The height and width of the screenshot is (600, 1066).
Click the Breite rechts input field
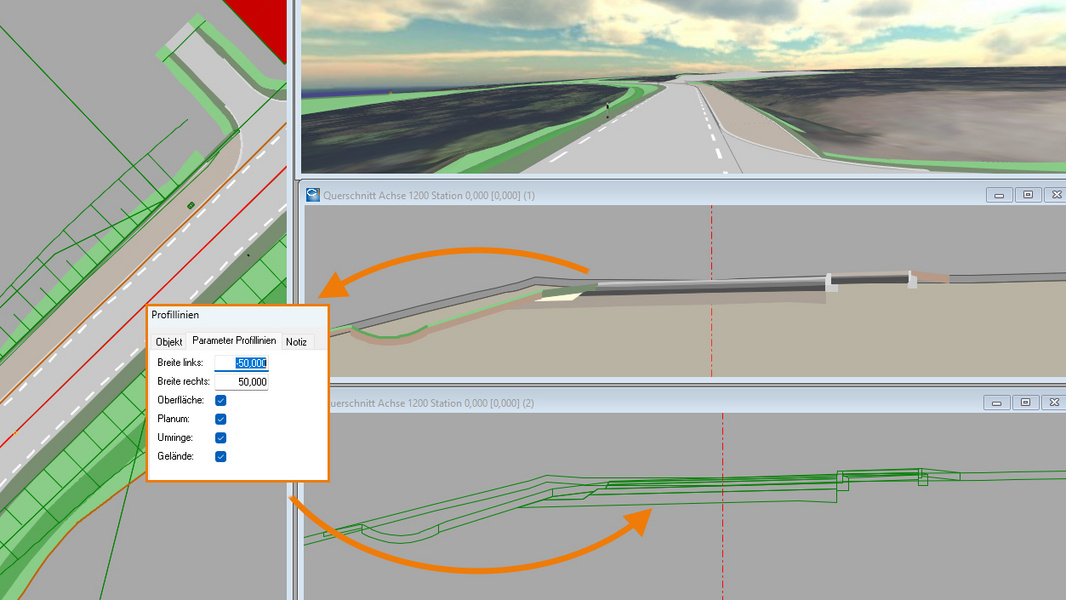241,382
